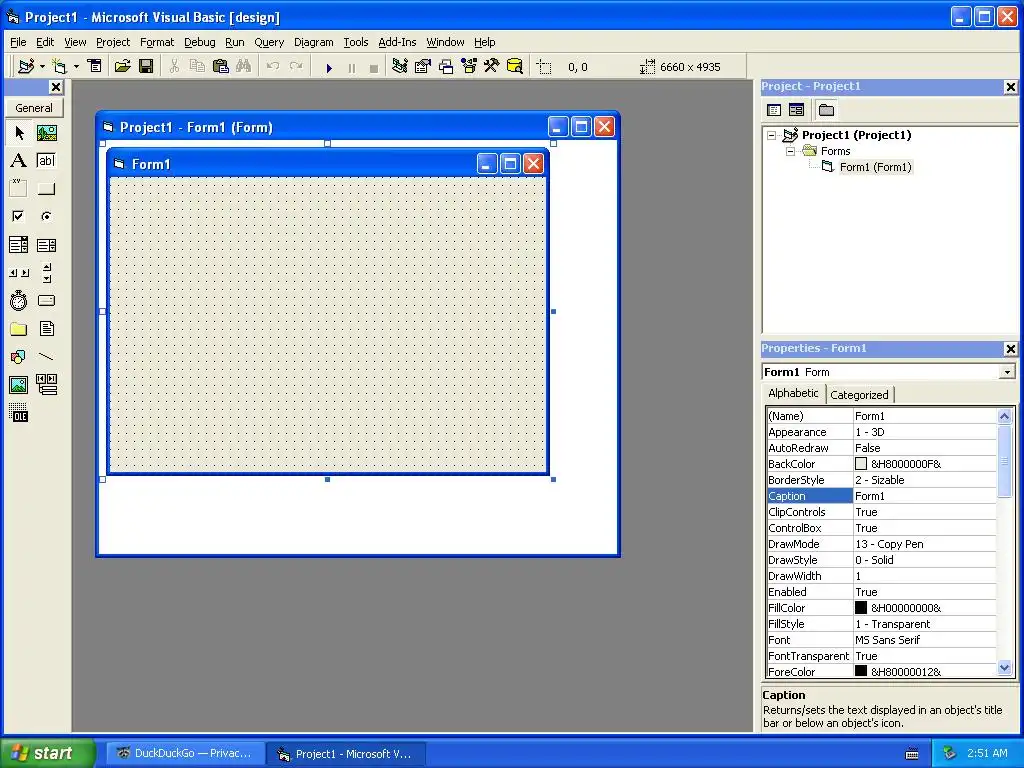Open the Data View Window toolbar icon
The width and height of the screenshot is (1024, 768).
pos(515,66)
